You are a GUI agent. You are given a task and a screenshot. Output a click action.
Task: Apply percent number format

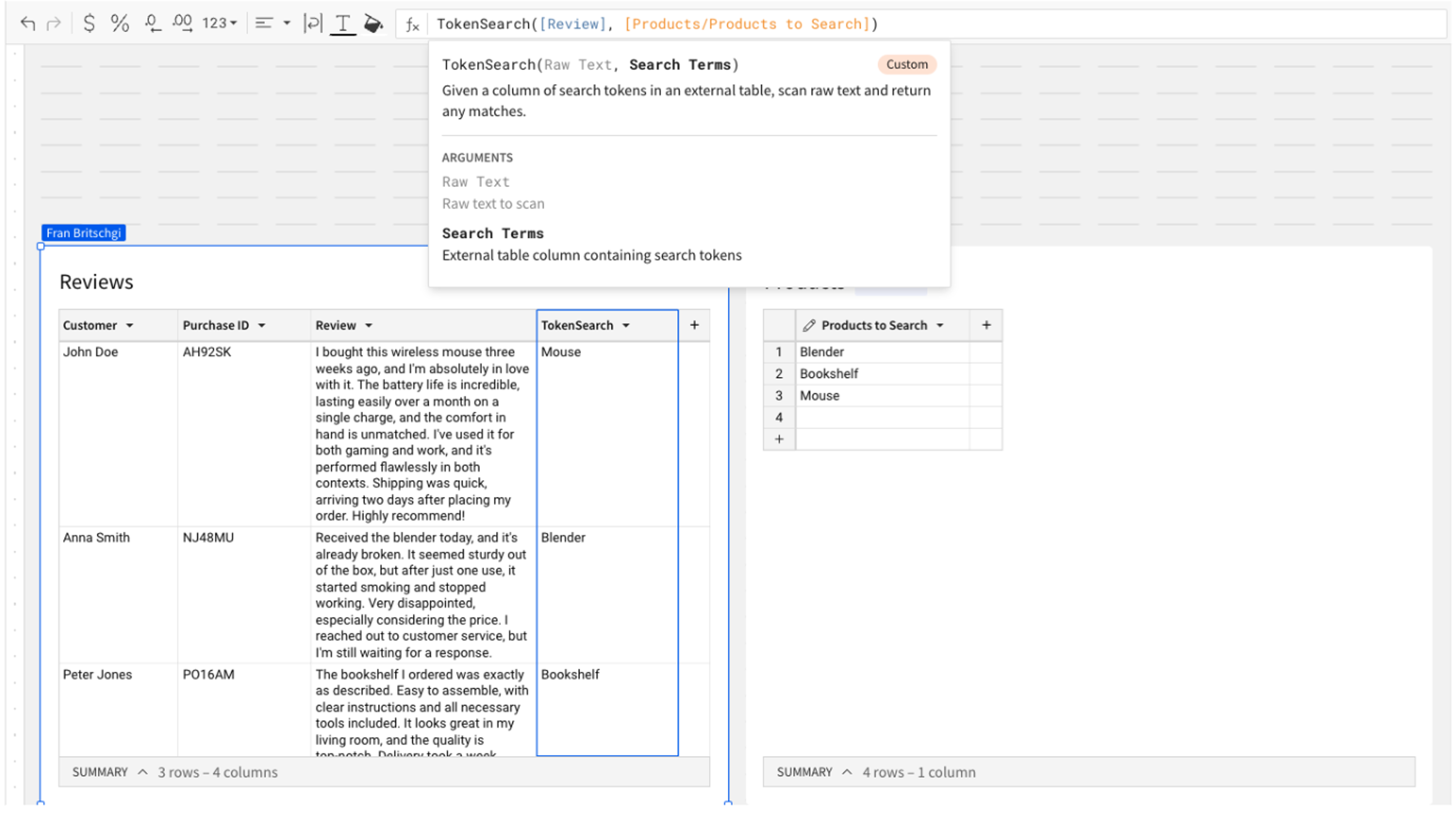[x=119, y=23]
